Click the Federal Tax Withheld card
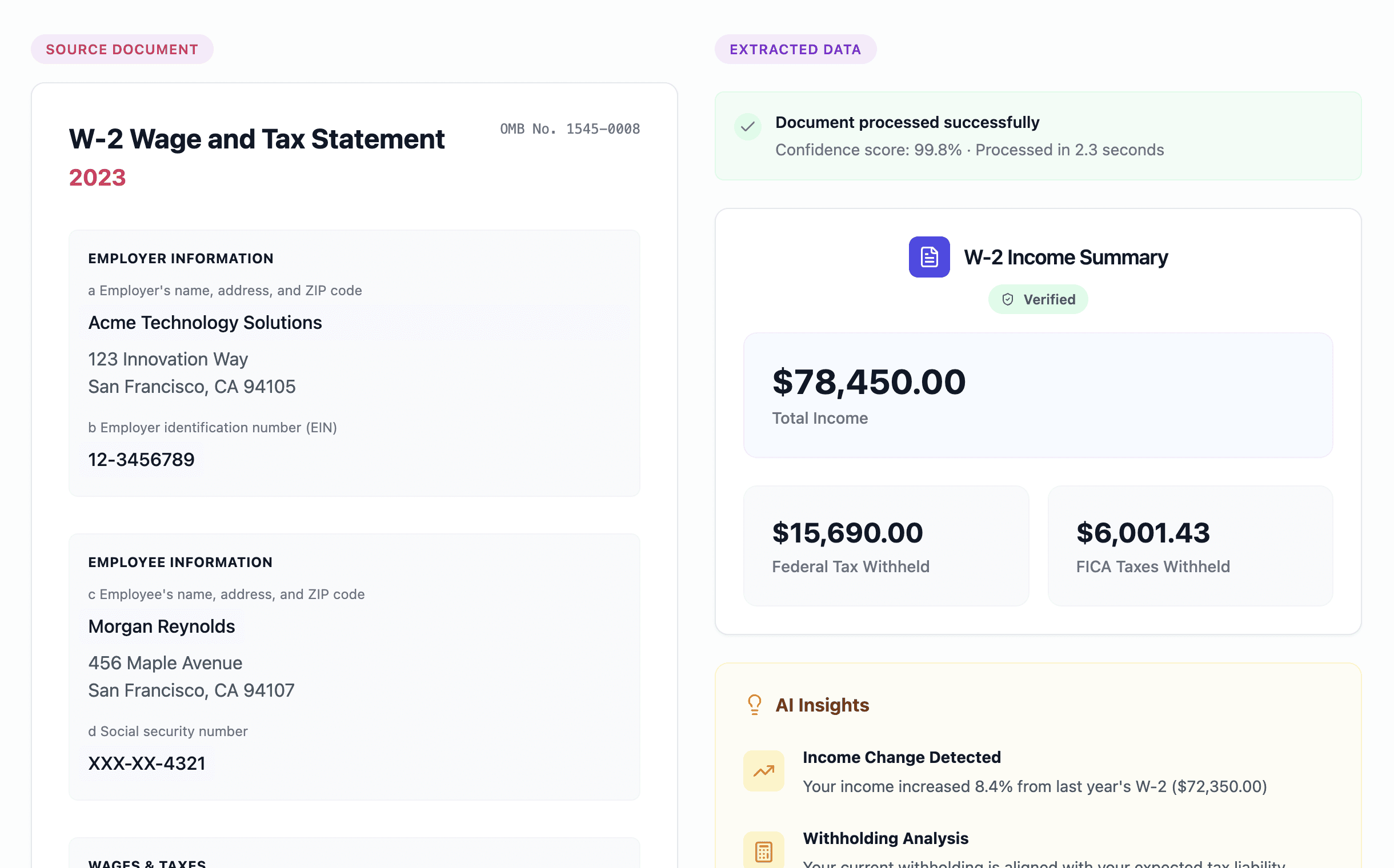This screenshot has width=1394, height=868. pos(885,545)
